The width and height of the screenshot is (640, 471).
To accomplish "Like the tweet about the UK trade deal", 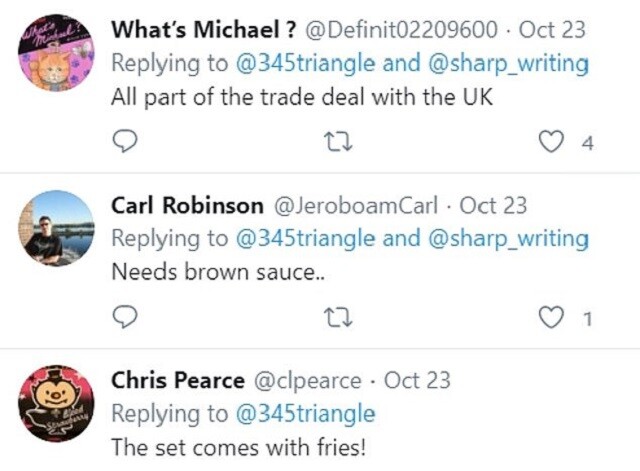I will point(550,143).
